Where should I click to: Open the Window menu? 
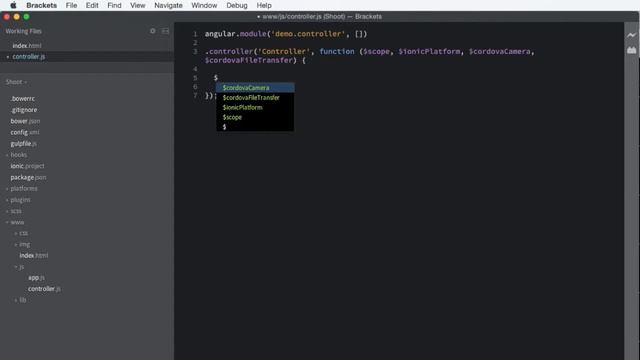[x=204, y=5]
